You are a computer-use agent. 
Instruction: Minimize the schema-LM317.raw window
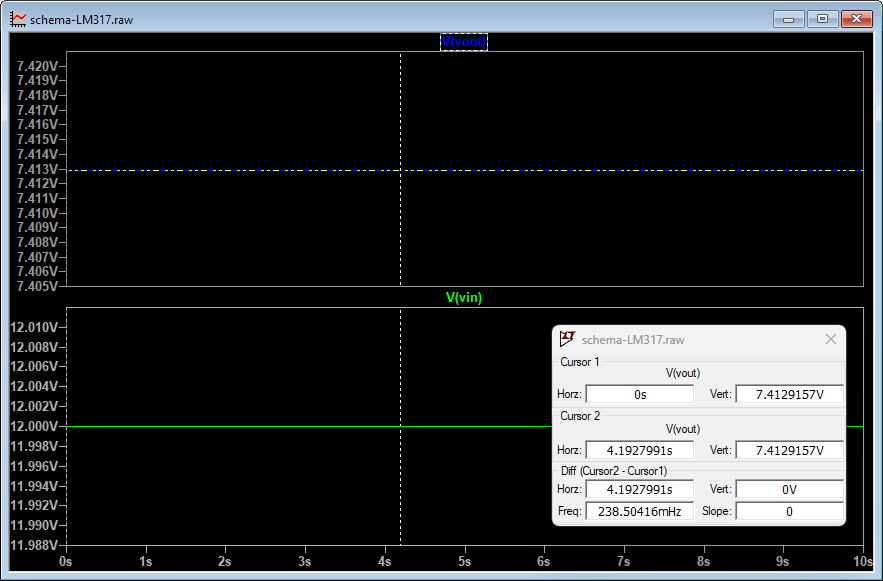coord(788,19)
